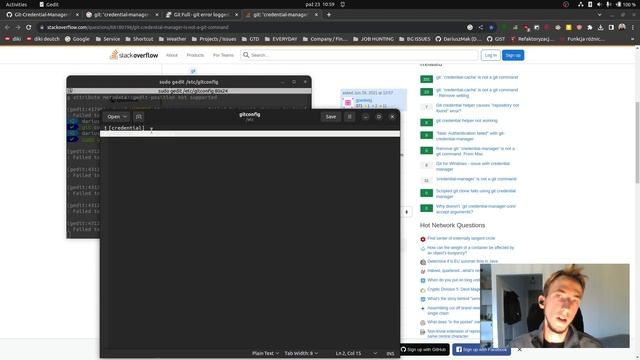The width and height of the screenshot is (640, 360).
Task: Dismiss the sign-up banner with X
Action: (x=520, y=349)
